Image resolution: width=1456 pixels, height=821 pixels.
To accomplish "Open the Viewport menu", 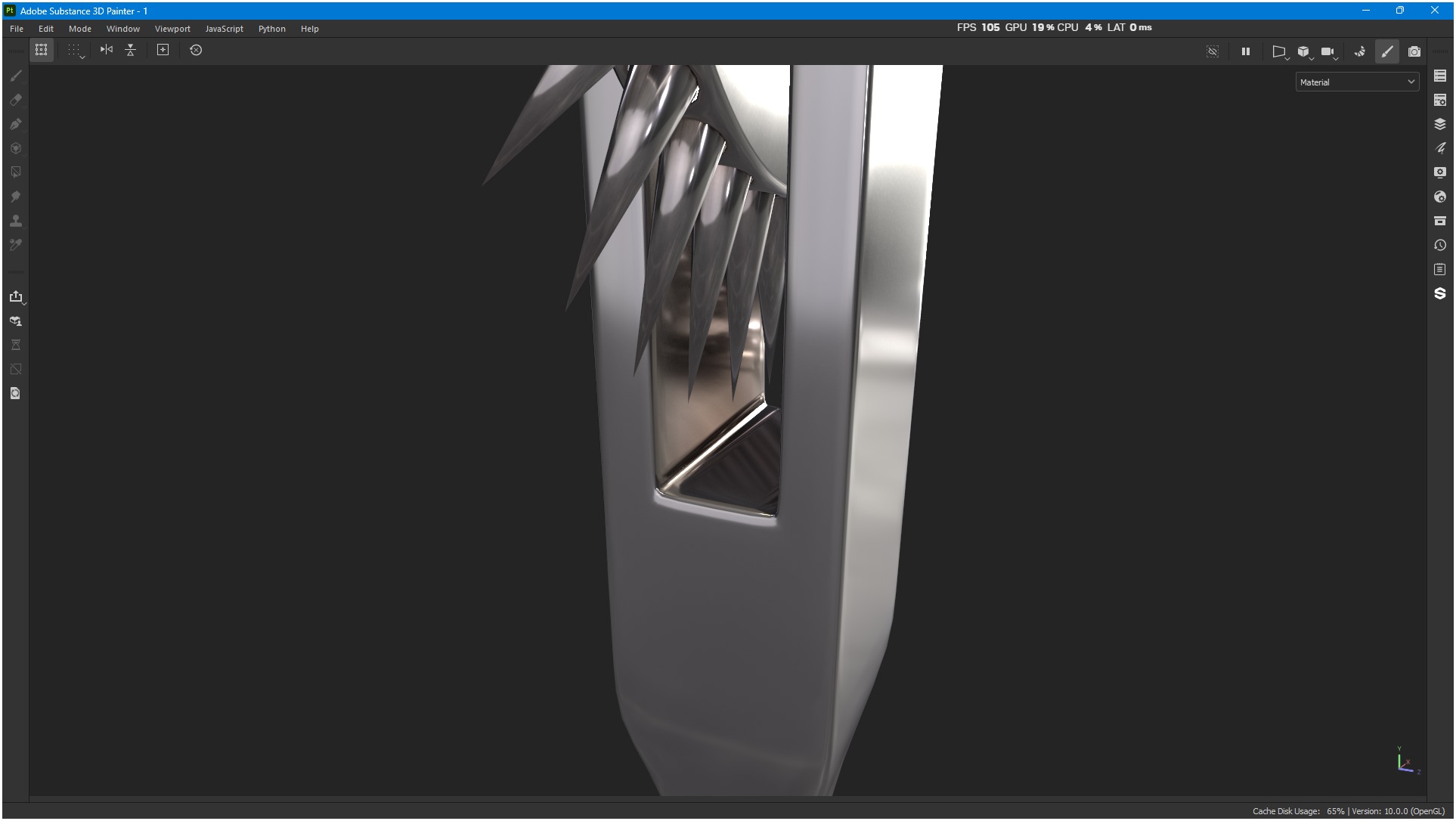I will [172, 29].
